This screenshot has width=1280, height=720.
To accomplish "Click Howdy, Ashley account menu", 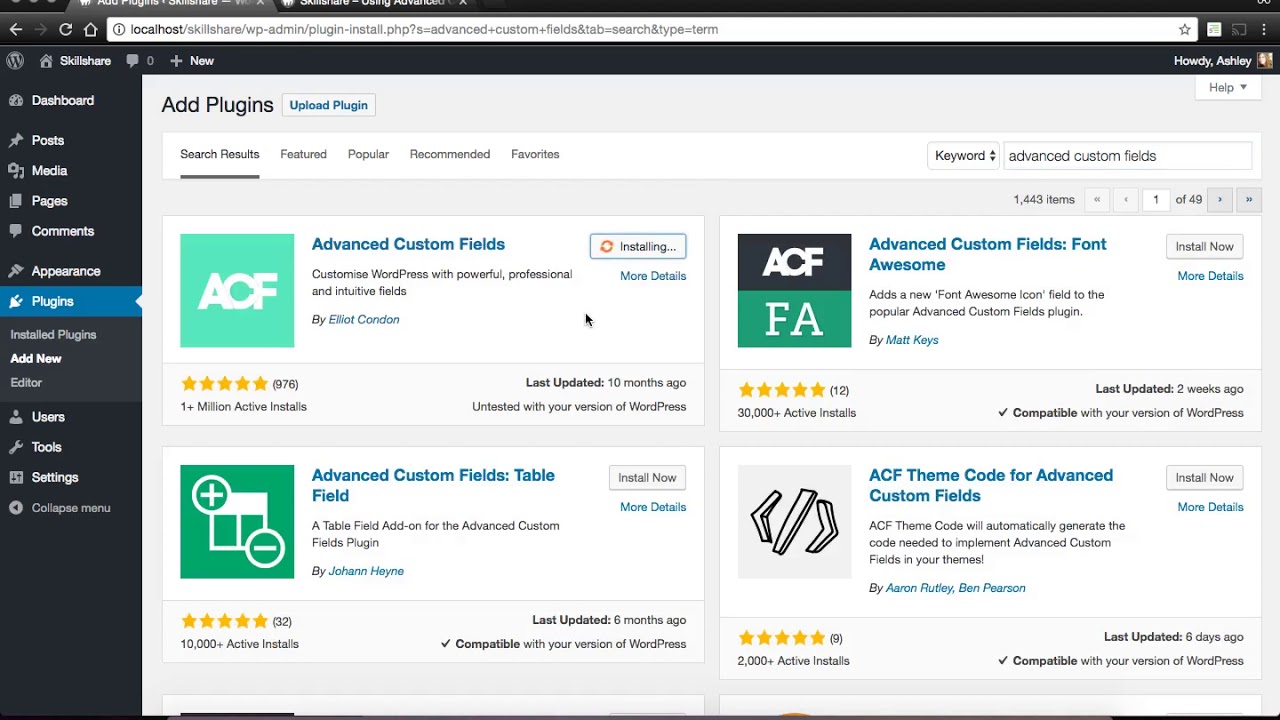I will [x=1212, y=61].
